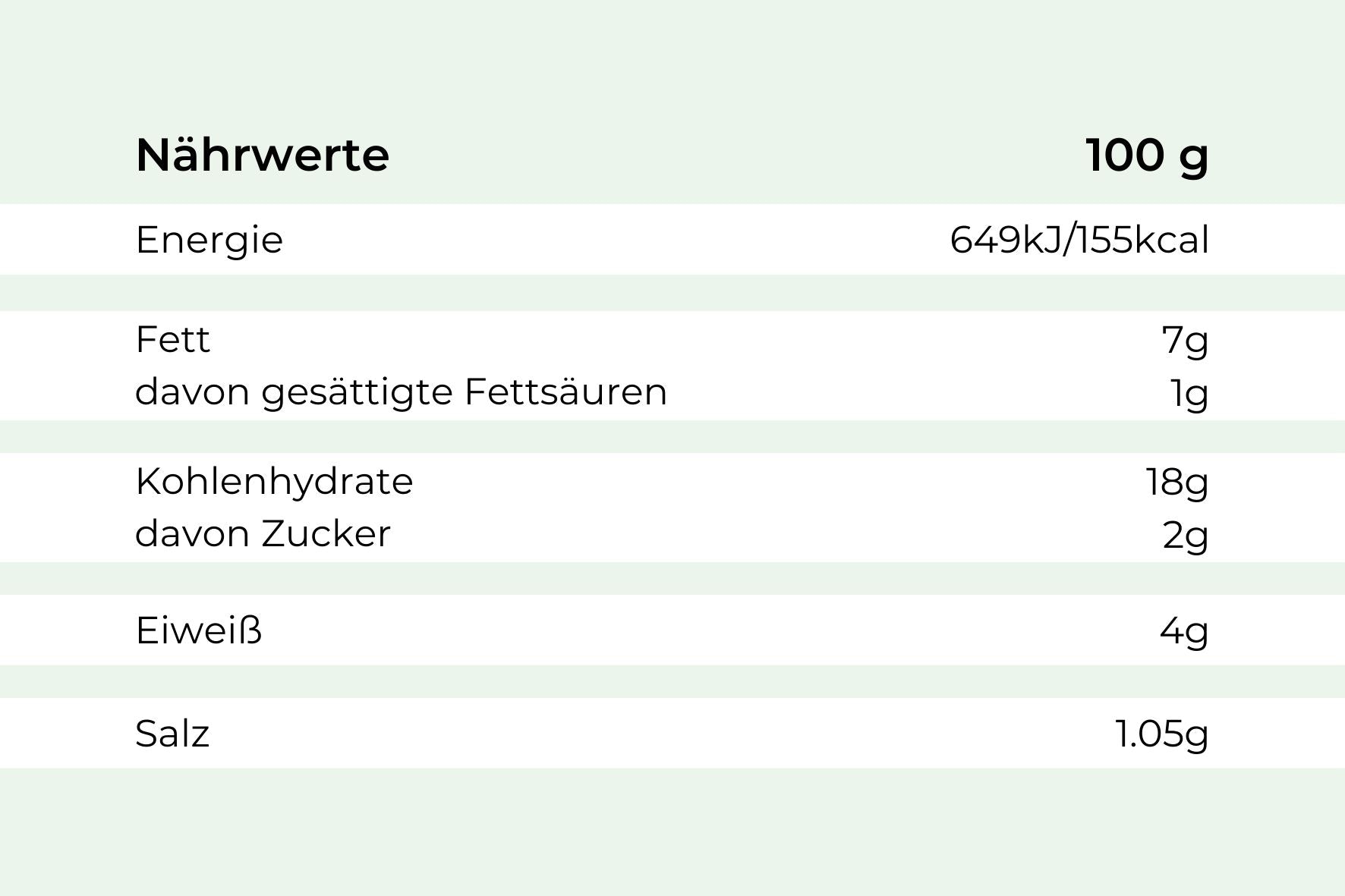Select the Salz label
The image size is (1345, 896).
click(x=172, y=734)
